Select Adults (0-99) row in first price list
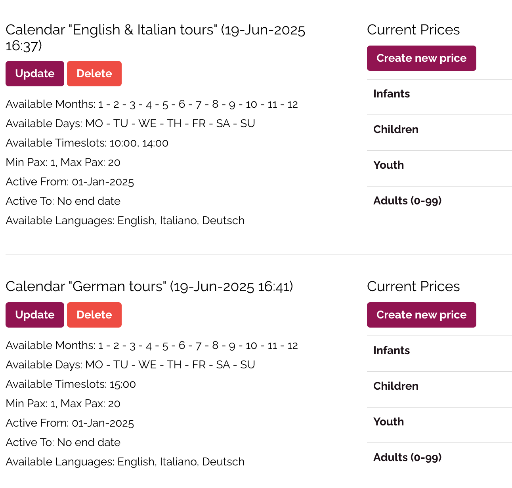512x488 pixels. tap(439, 201)
